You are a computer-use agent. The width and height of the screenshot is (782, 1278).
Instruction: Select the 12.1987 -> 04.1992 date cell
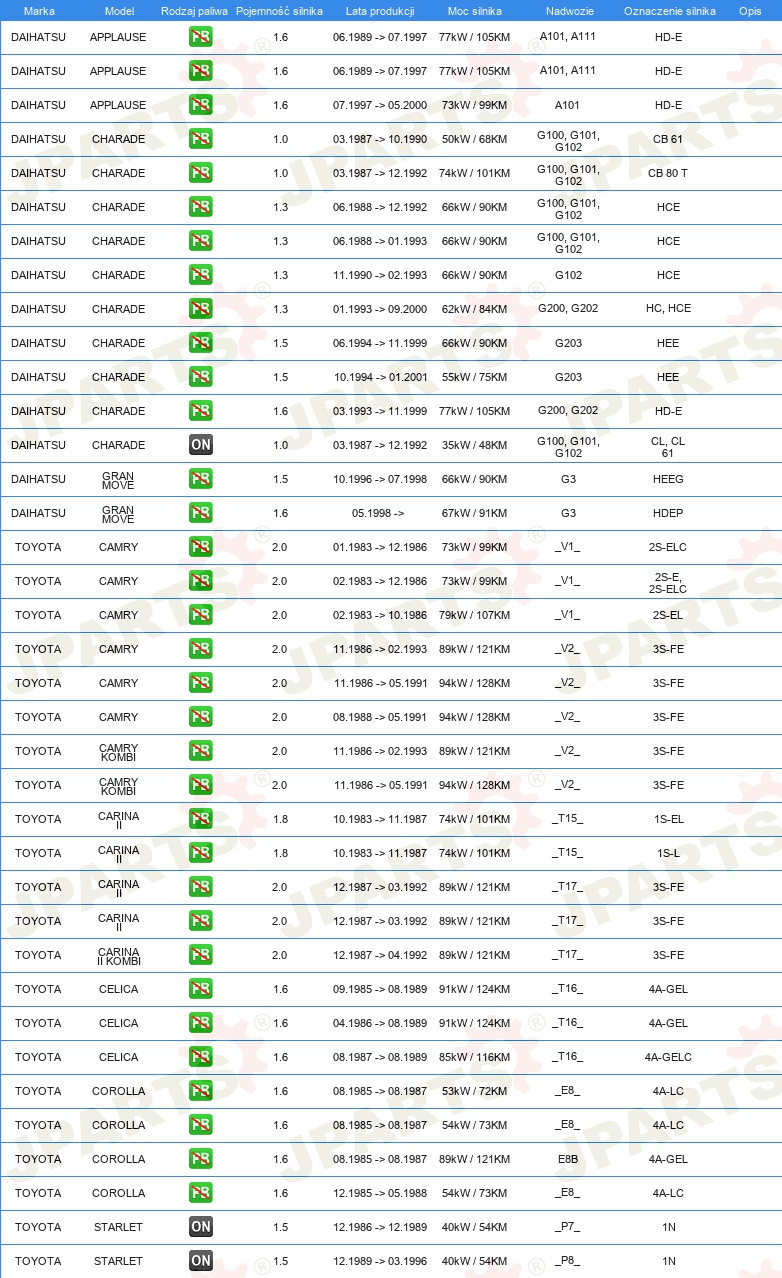point(380,955)
